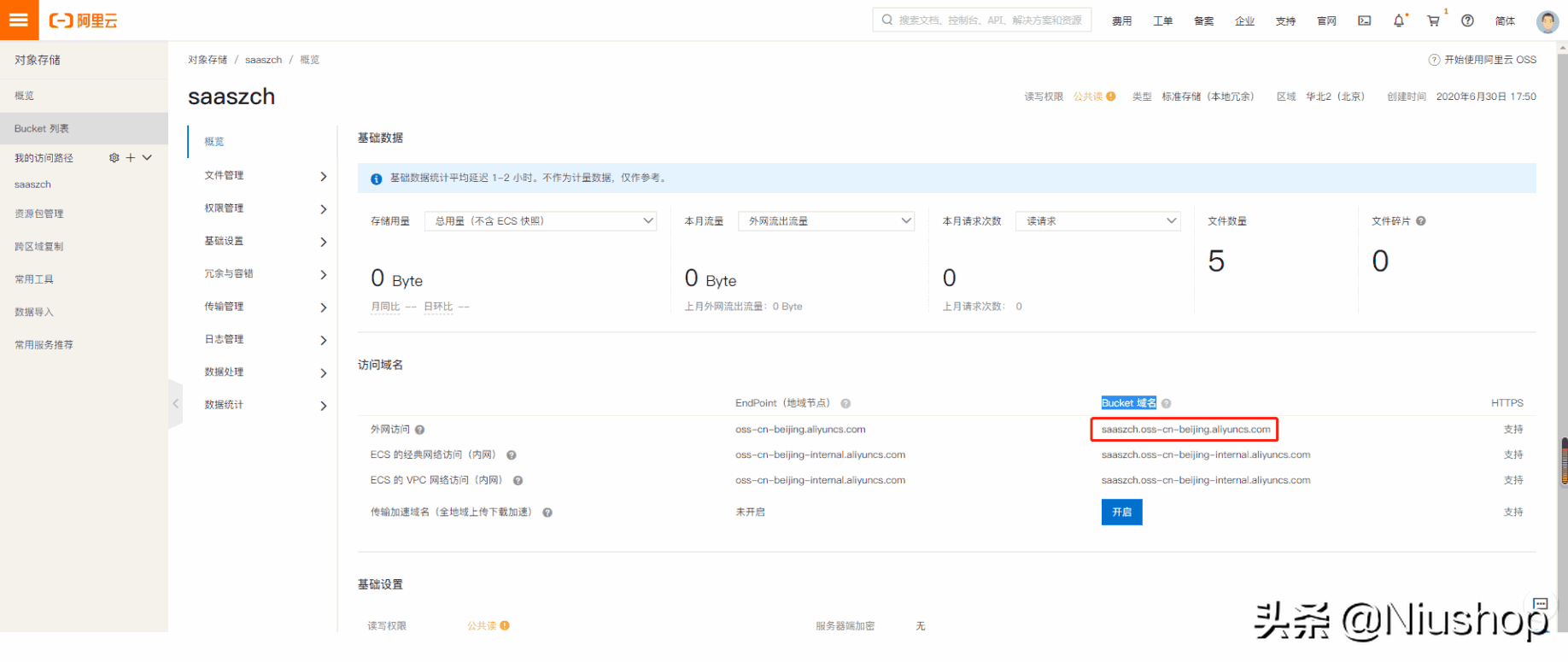Click help icon beside ECS 的经典网络访问
This screenshot has height=662, width=1568.
click(512, 455)
